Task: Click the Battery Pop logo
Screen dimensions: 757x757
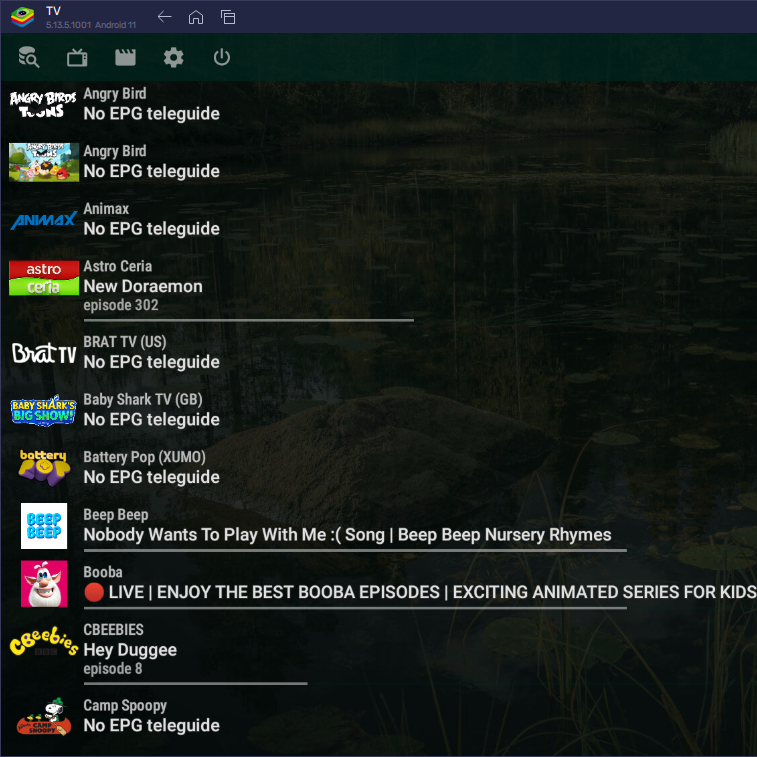Action: (x=43, y=468)
